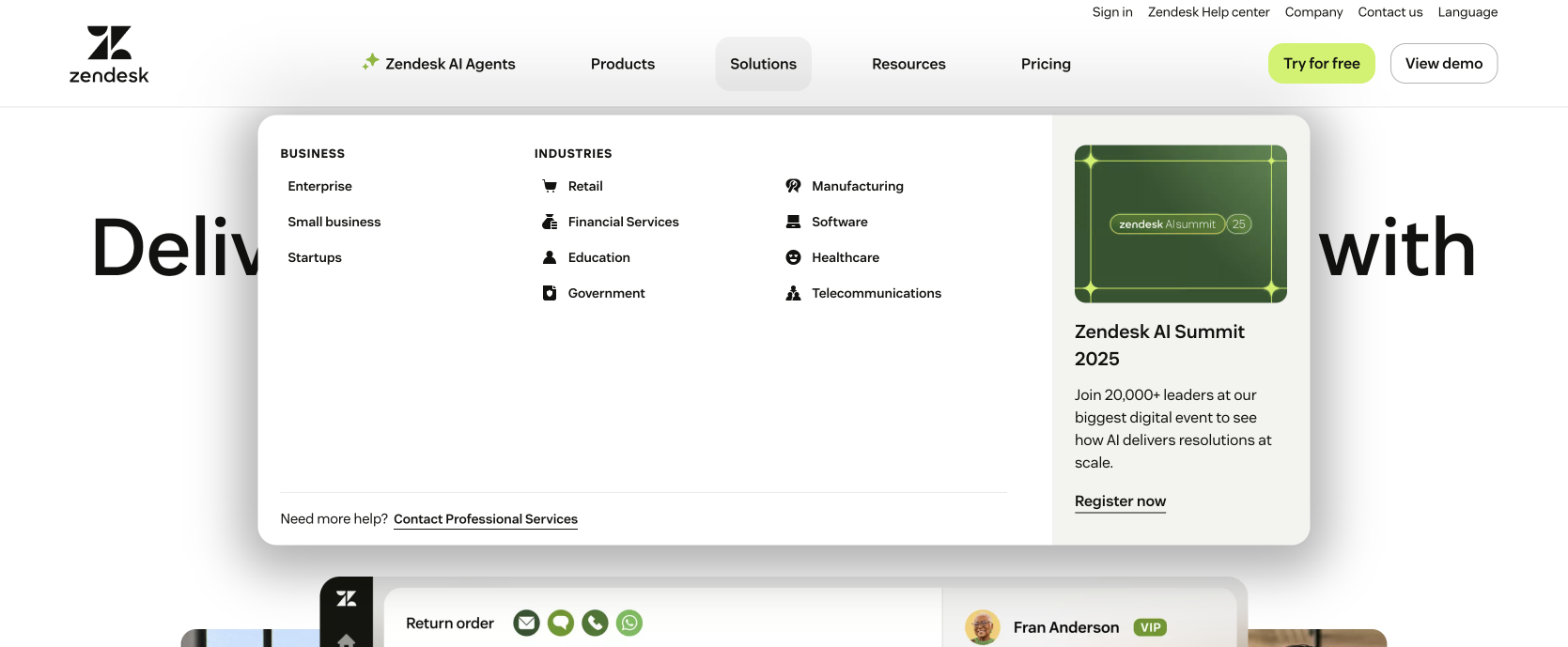The image size is (1568, 647).
Task: Open the Software industry link
Action: (x=840, y=222)
